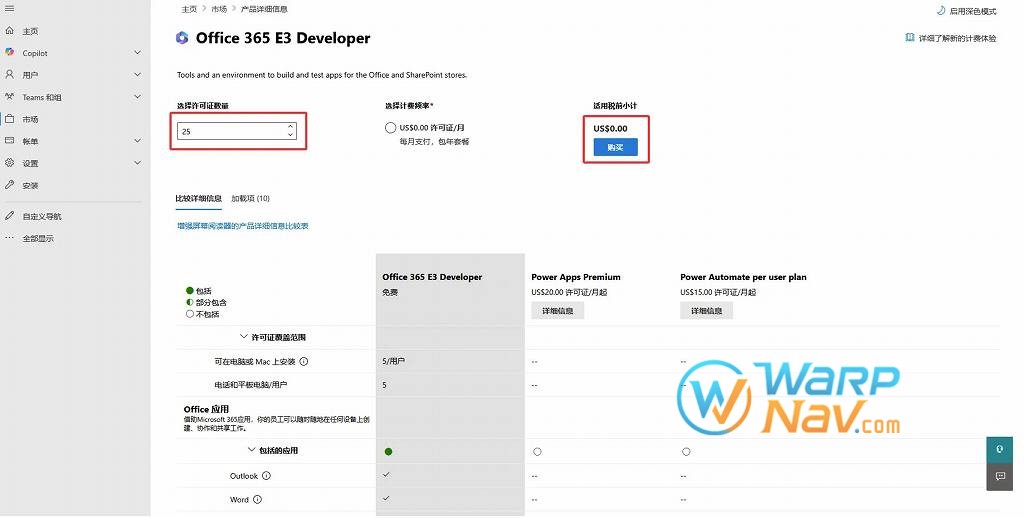The height and width of the screenshot is (518, 1024).
Task: Open the 增强屏幕阅读器的产品详细信息比较表 link
Action: click(x=242, y=226)
